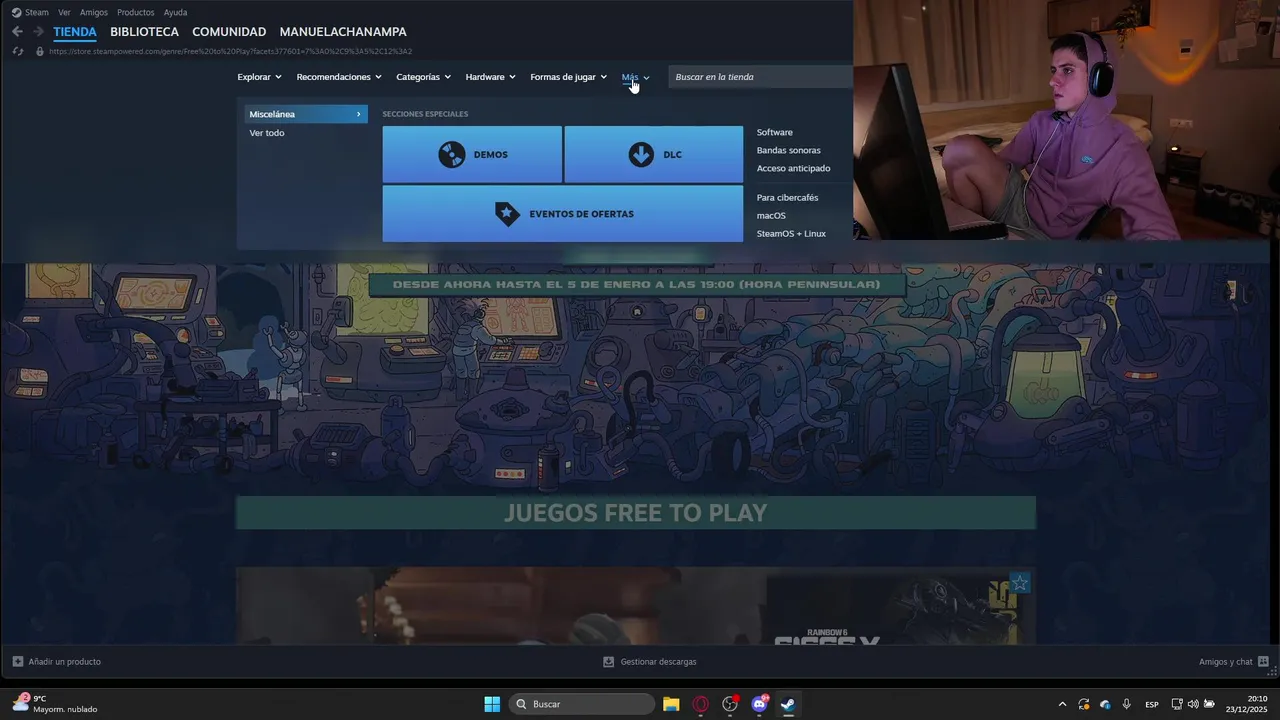1280x720 pixels.
Task: Click the Steam forward arrow
Action: click(x=38, y=32)
